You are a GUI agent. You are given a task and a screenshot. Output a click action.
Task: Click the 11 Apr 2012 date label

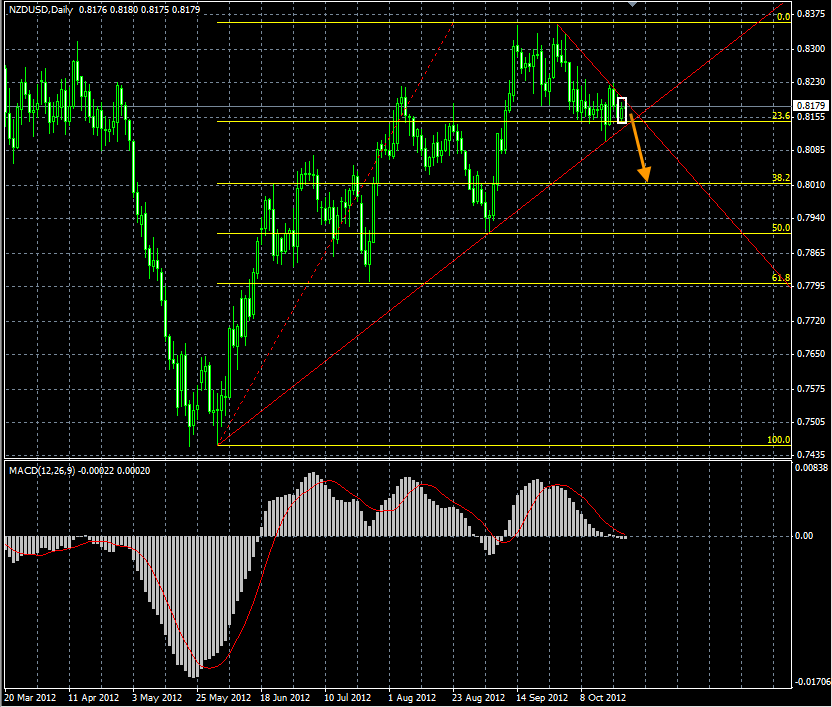pos(93,697)
